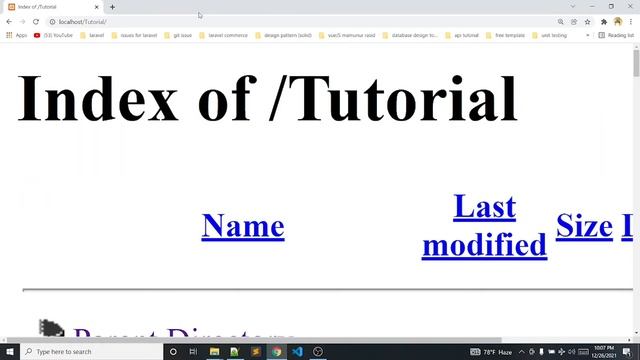The width and height of the screenshot is (640, 360).
Task: Expand the bookmarks overflow arrow
Action: click(x=588, y=36)
